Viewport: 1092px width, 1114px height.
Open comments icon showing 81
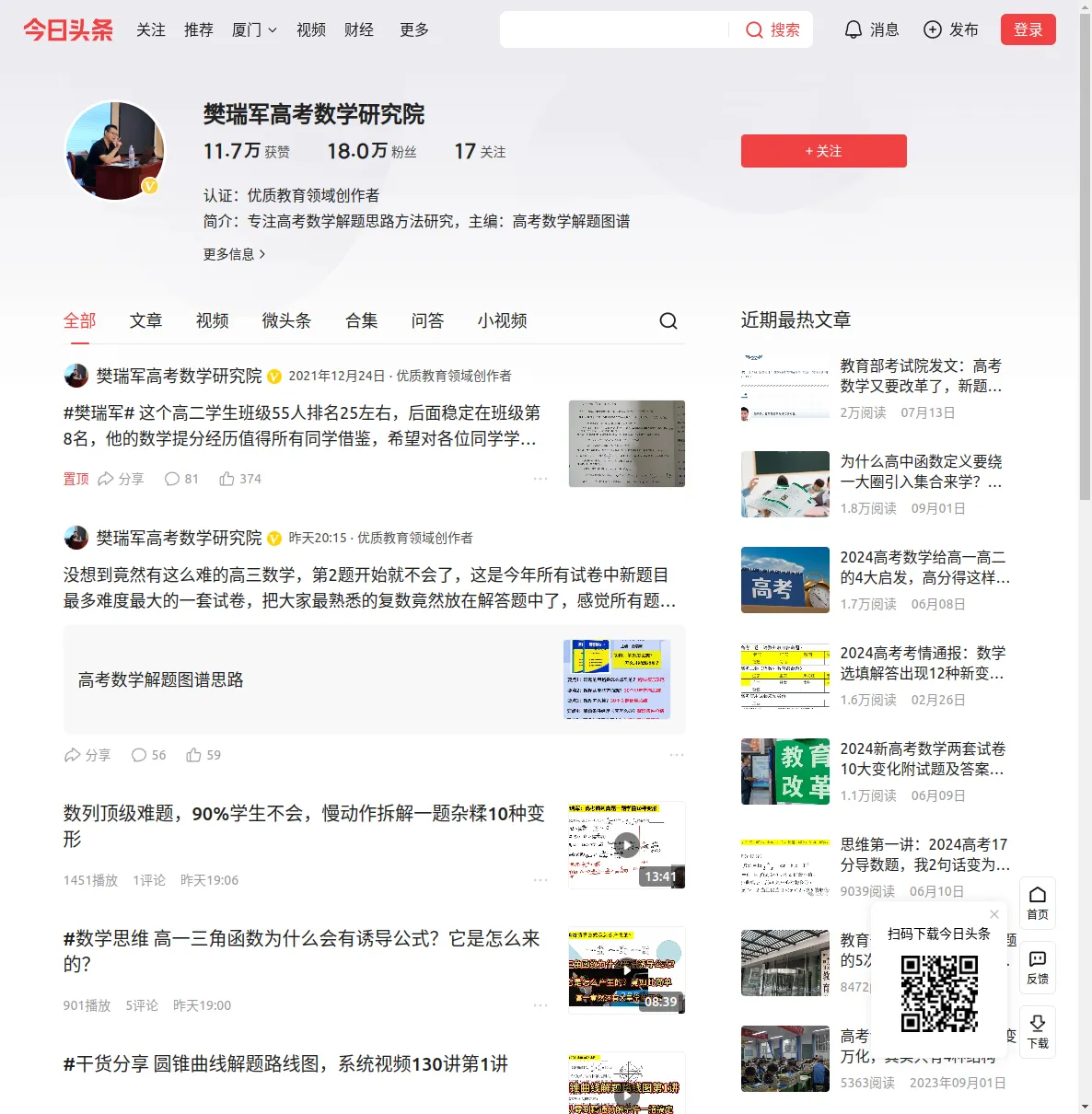(x=180, y=479)
